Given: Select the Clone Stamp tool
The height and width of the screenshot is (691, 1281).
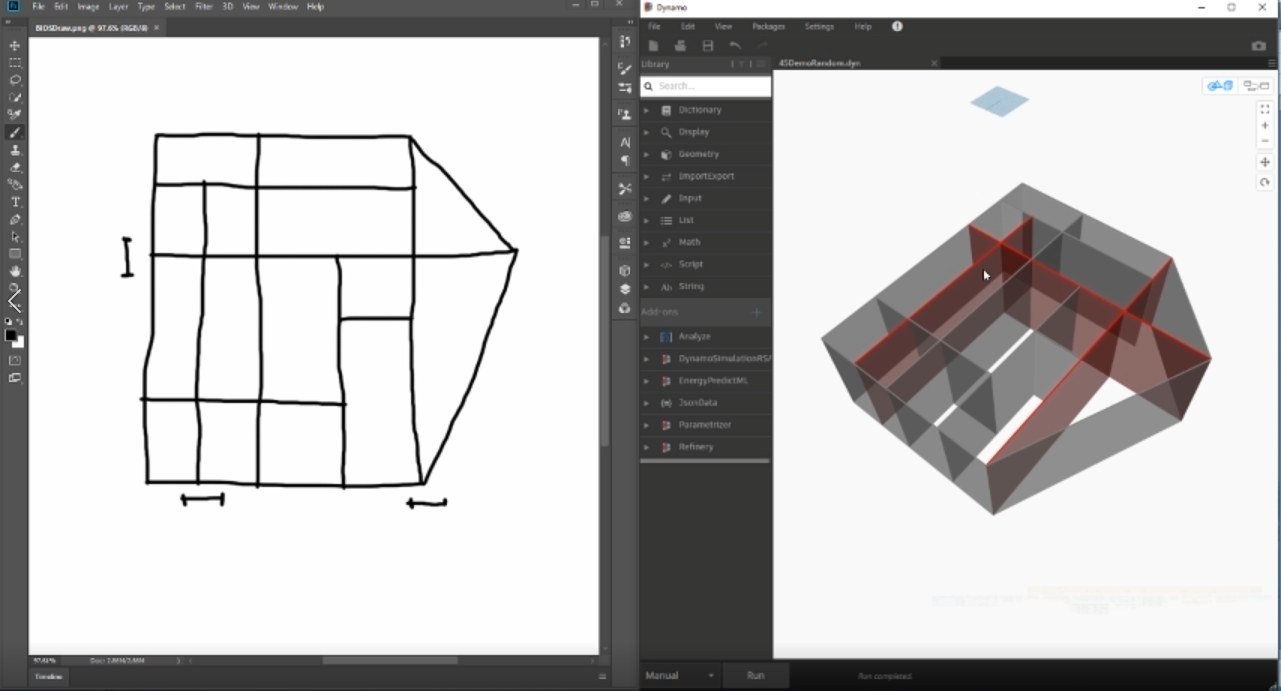Looking at the screenshot, I should coord(15,150).
